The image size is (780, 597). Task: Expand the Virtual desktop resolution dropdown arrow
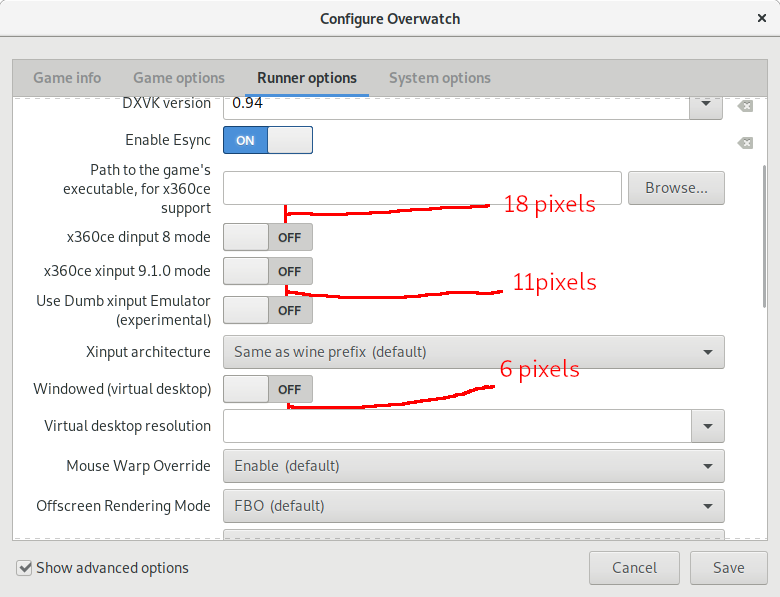tap(708, 426)
